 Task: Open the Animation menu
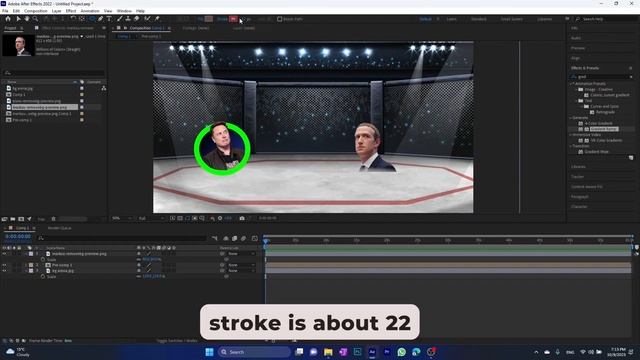coord(90,11)
